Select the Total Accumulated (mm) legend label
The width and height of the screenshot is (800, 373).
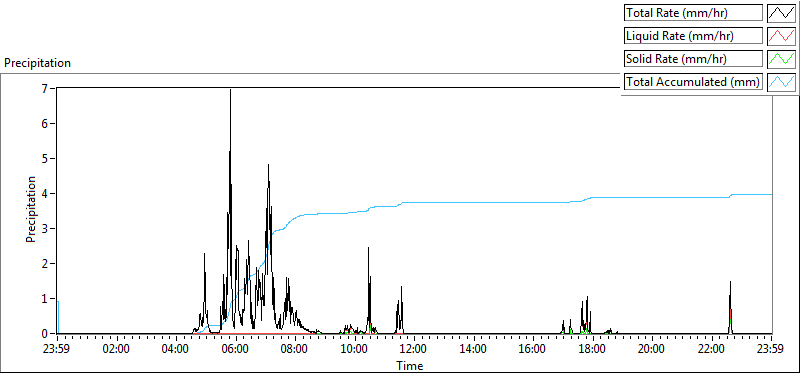pyautogui.click(x=693, y=82)
